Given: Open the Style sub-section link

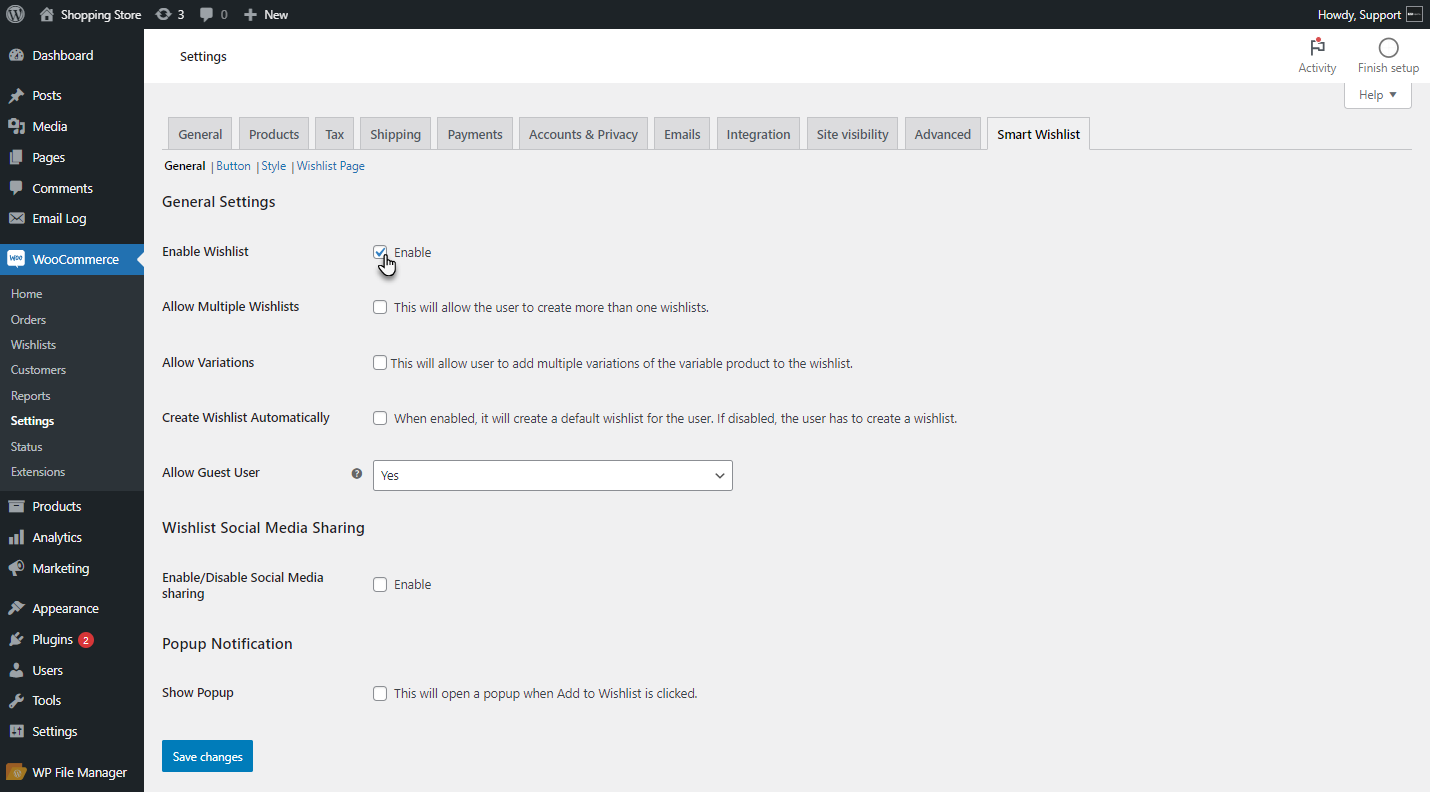Looking at the screenshot, I should (274, 166).
